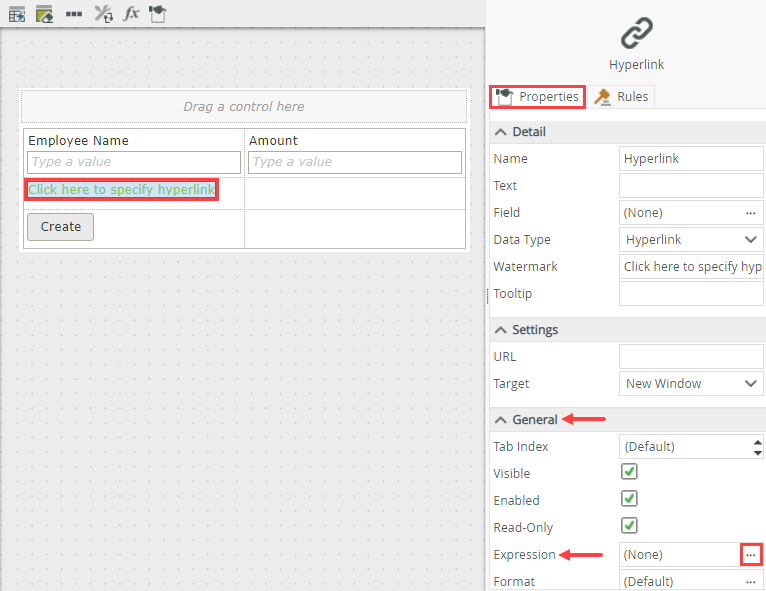Screen dimensions: 766x591
Task: Click the 'Watermark' property label
Action: click(525, 267)
